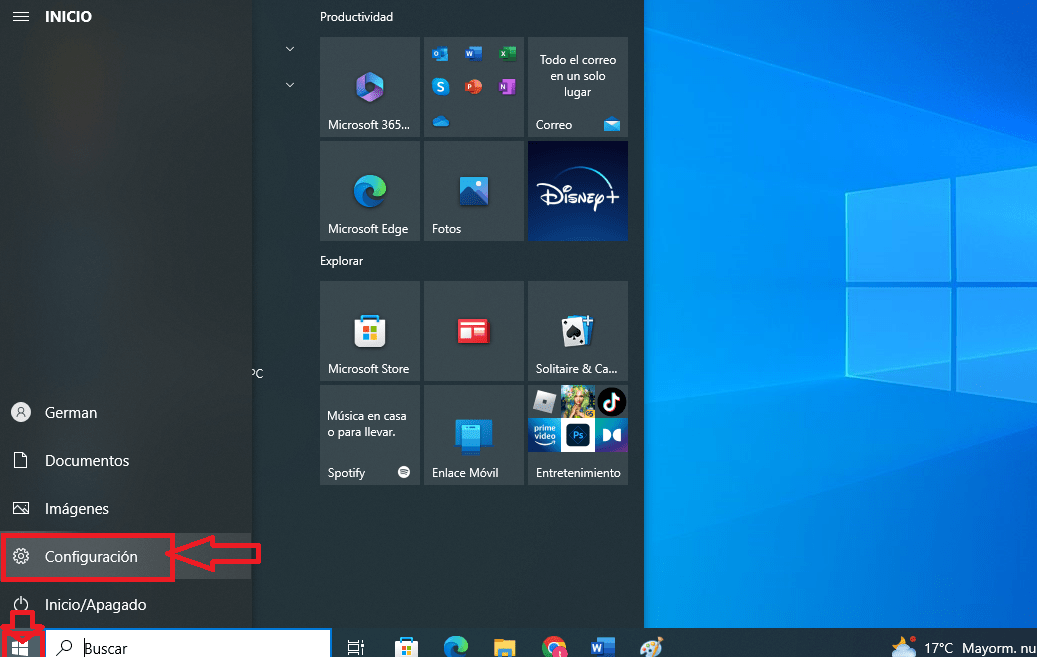This screenshot has height=657, width=1037.
Task: Open Photoshop in Entretenimiento folder
Action: pos(578,435)
